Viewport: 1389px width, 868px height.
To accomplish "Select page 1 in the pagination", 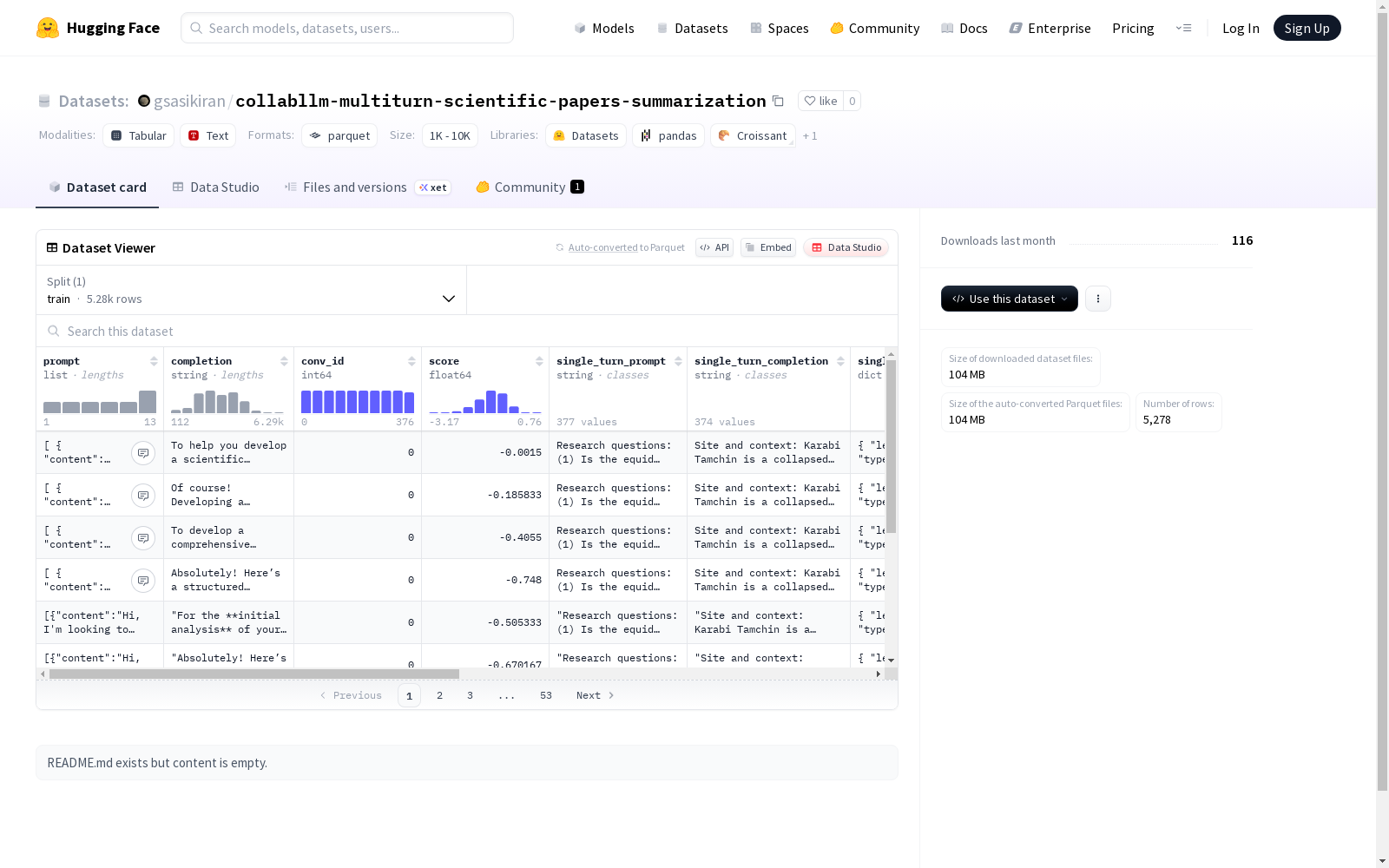I will (x=410, y=695).
